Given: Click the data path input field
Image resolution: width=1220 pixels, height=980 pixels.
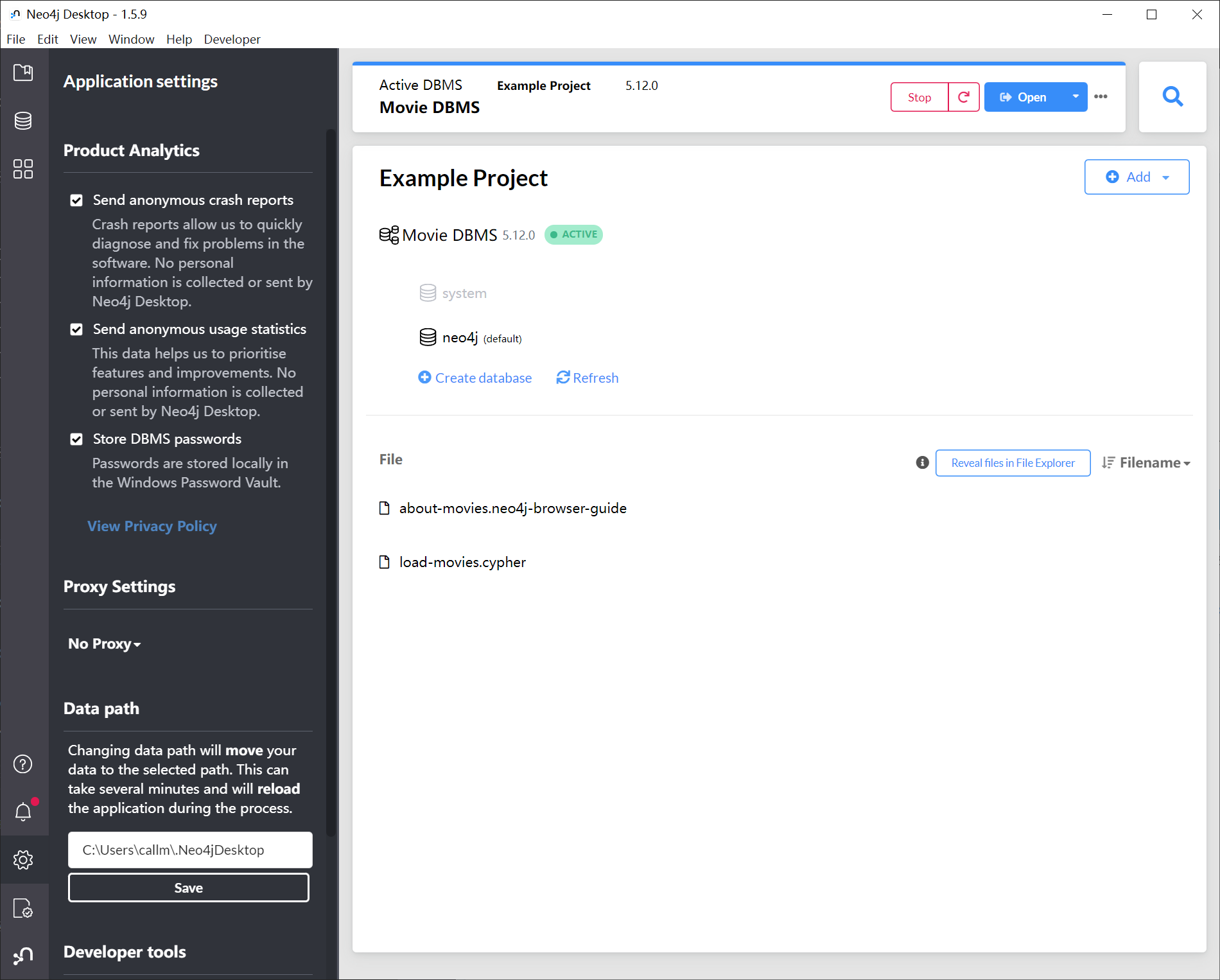Looking at the screenshot, I should click(x=190, y=850).
